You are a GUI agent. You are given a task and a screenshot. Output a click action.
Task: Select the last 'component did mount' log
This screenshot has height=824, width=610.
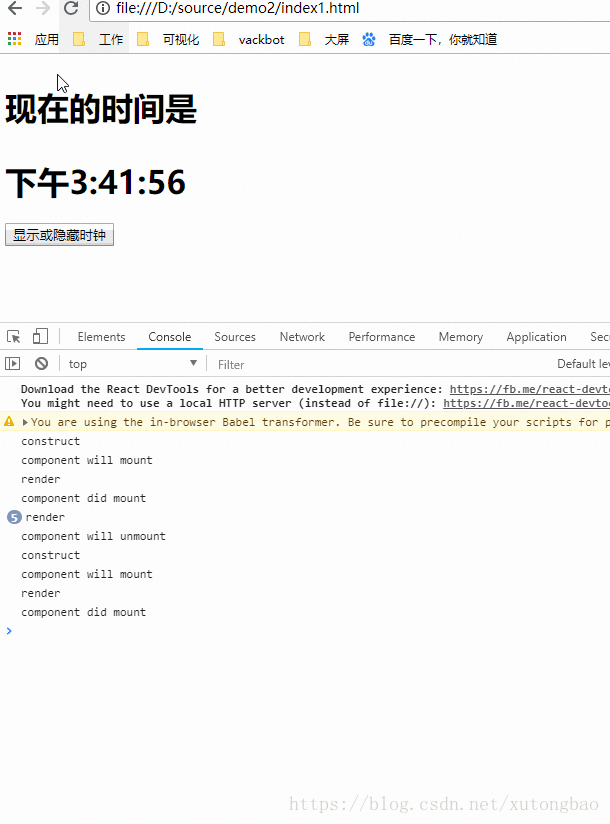[84, 612]
